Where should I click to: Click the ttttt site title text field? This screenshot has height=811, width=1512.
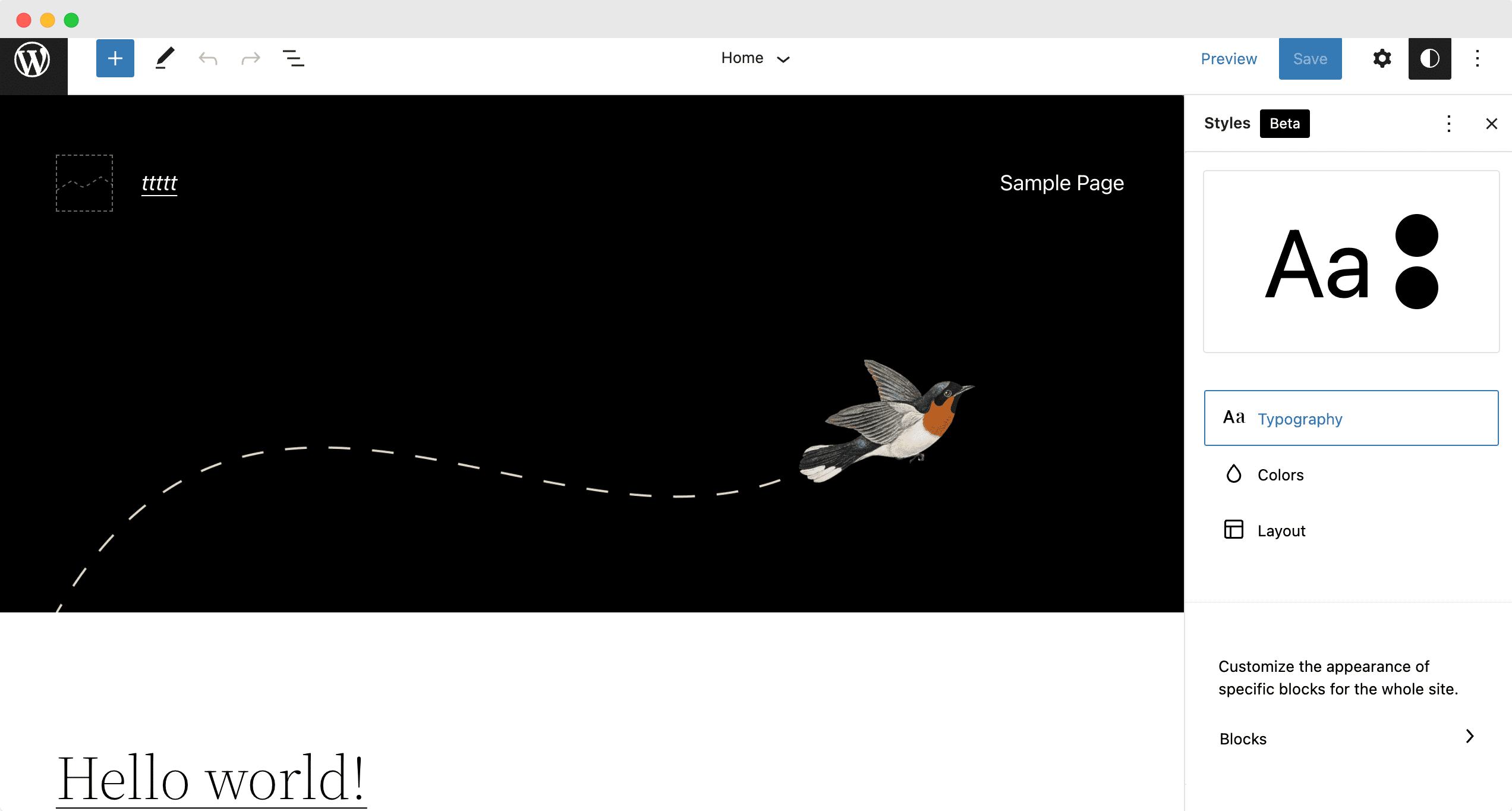pos(159,182)
